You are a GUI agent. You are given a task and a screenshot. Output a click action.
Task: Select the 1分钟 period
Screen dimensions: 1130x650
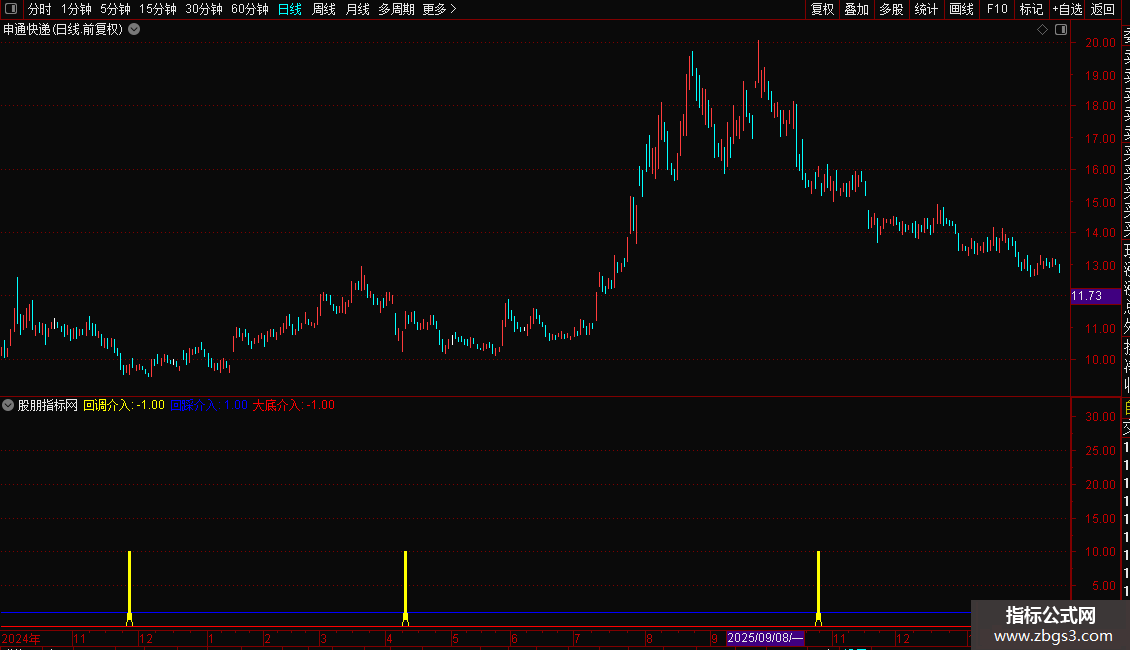pyautogui.click(x=76, y=9)
